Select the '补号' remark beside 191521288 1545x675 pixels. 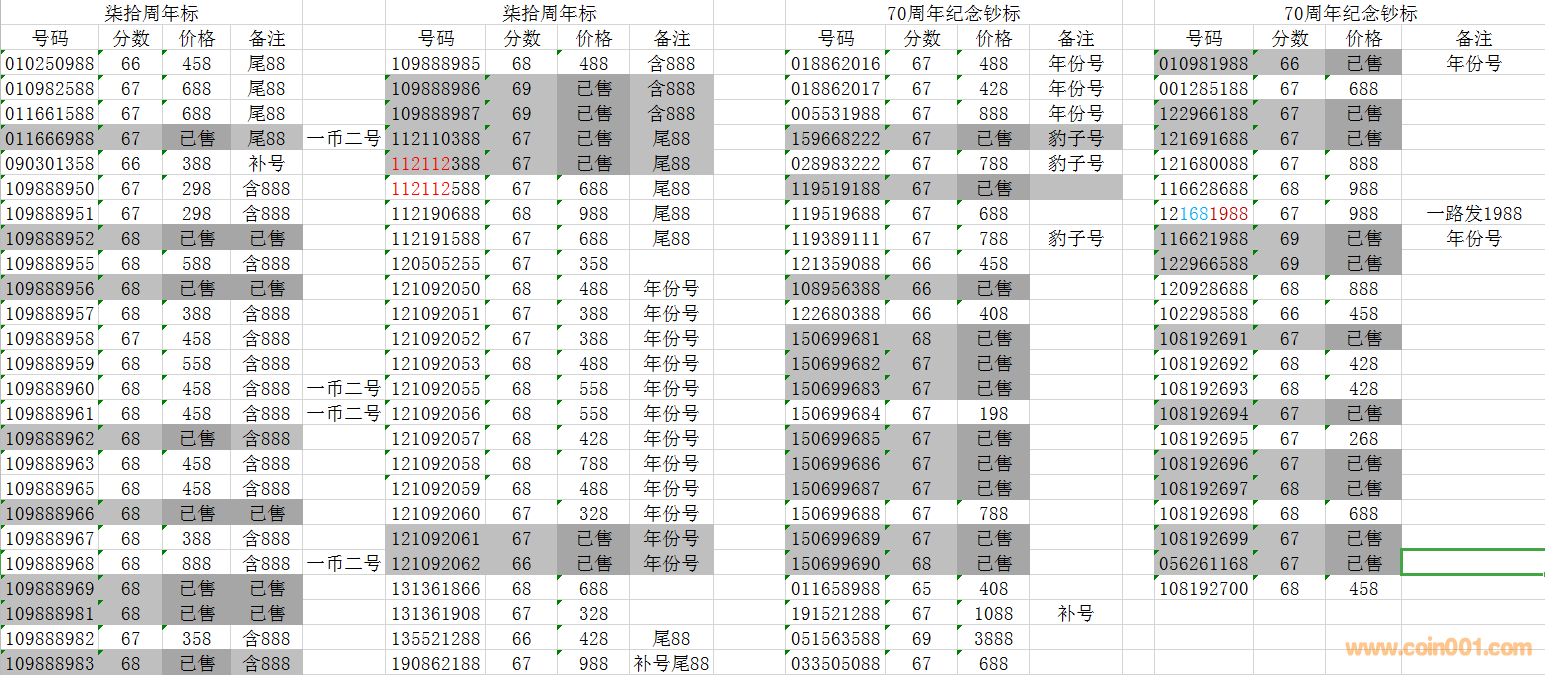click(1076, 614)
